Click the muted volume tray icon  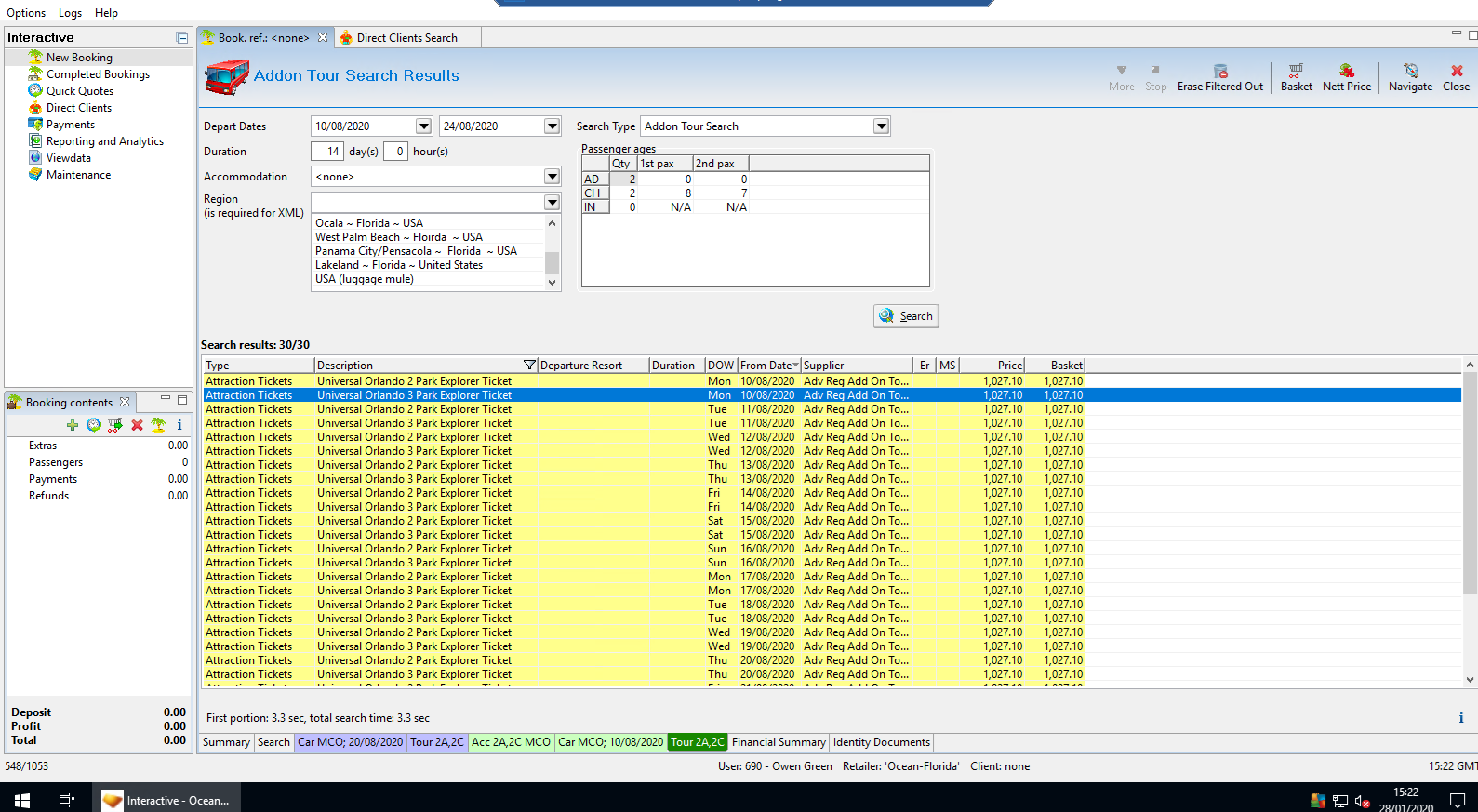(x=1363, y=801)
